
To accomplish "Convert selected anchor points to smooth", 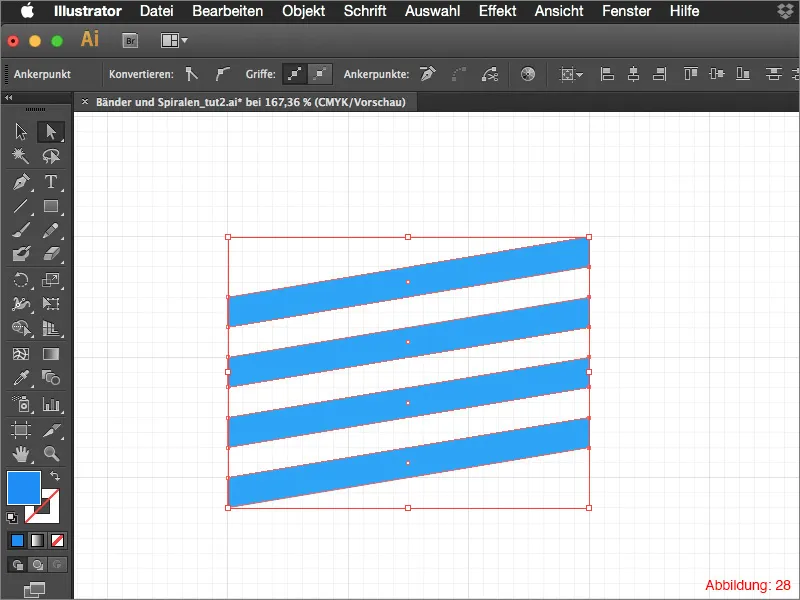I will click(x=222, y=74).
